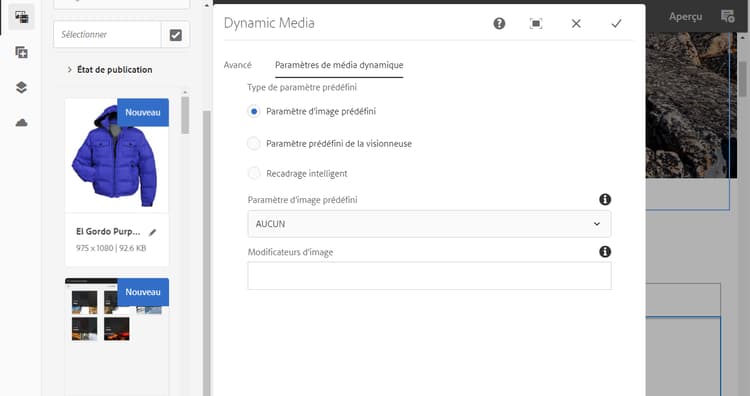Select Paramètre d'image prédéfini radio button
Viewport: 750px width, 396px height.
tap(254, 111)
